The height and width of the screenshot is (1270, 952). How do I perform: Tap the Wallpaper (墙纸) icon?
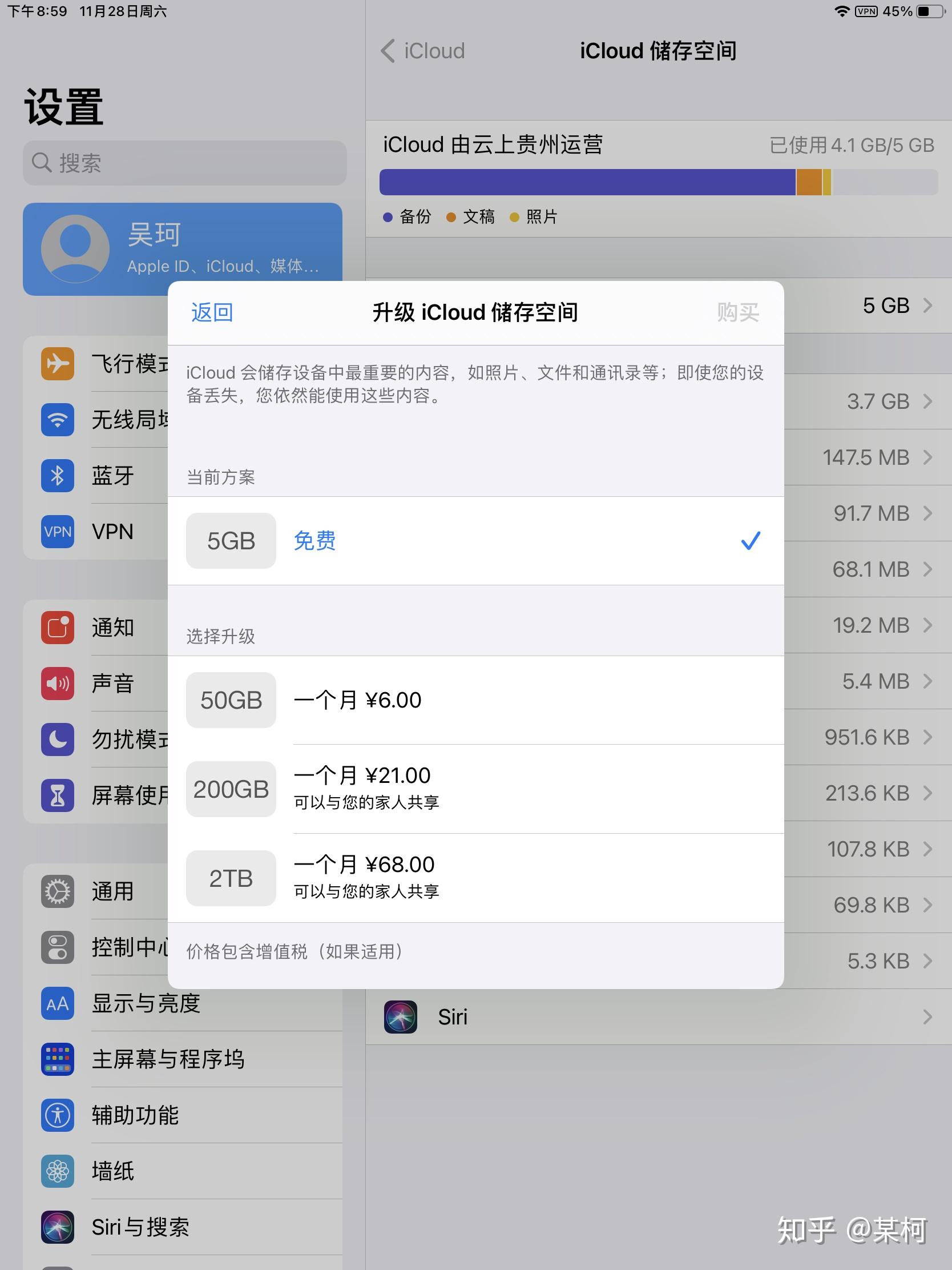(58, 1171)
